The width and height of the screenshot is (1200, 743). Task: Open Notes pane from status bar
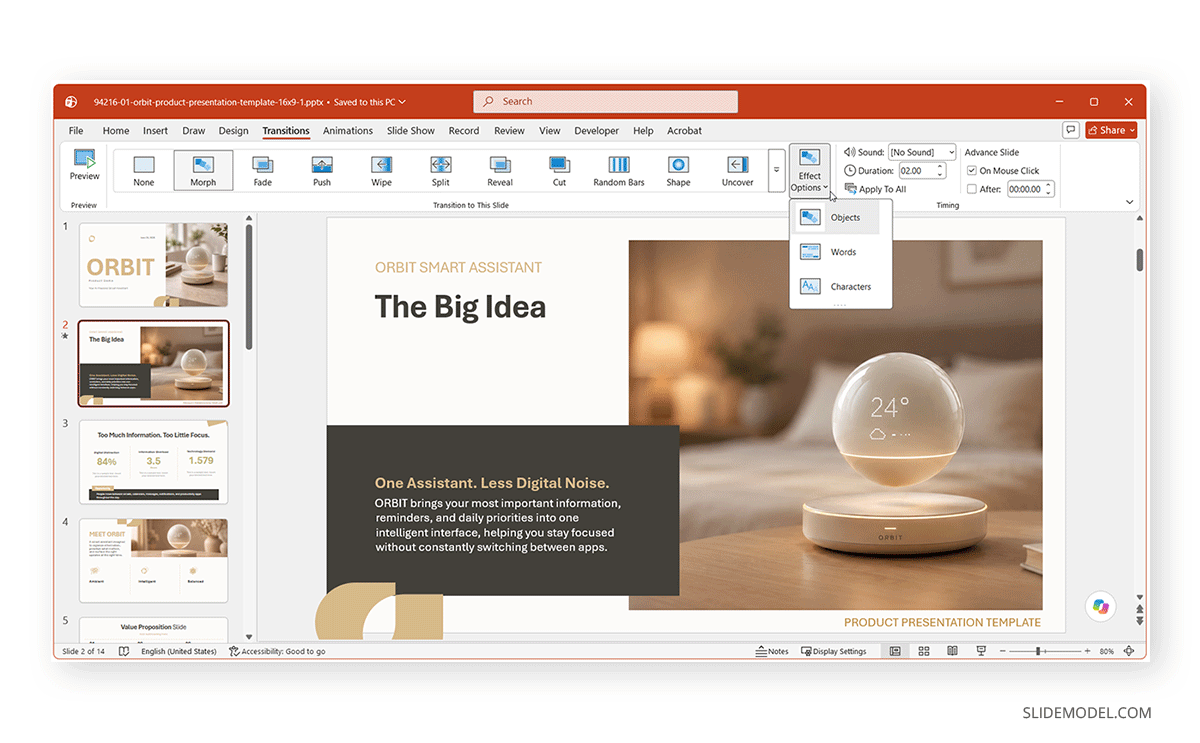tap(772, 651)
